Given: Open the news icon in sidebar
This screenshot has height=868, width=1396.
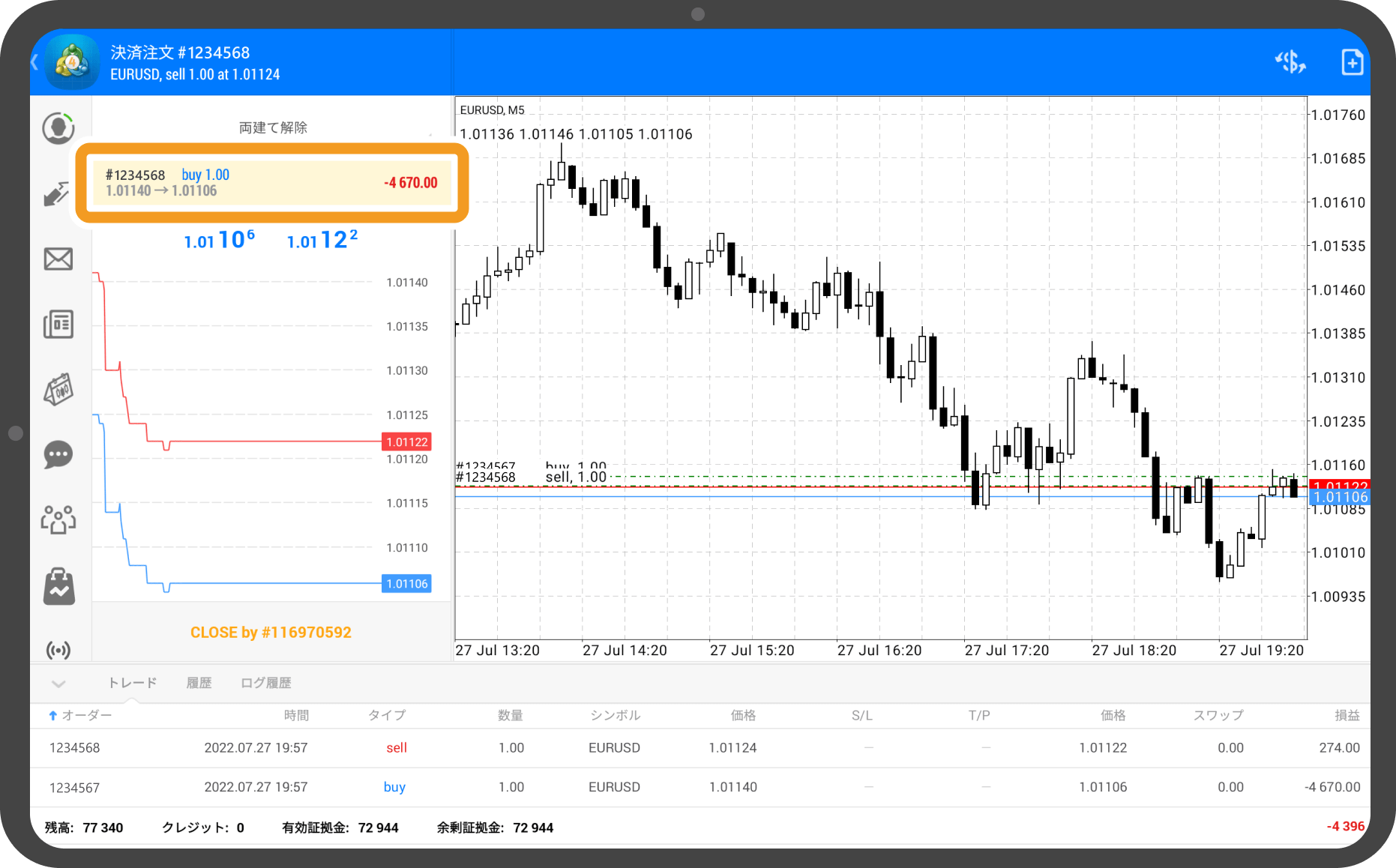Looking at the screenshot, I should (58, 325).
